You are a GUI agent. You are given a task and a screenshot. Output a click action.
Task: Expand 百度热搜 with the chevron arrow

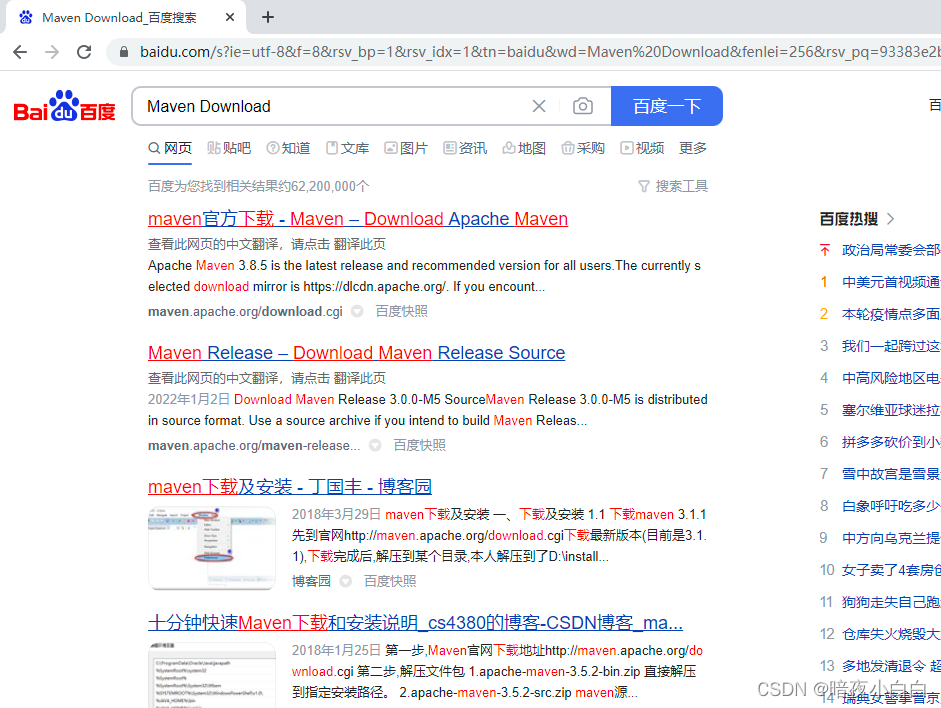(891, 219)
